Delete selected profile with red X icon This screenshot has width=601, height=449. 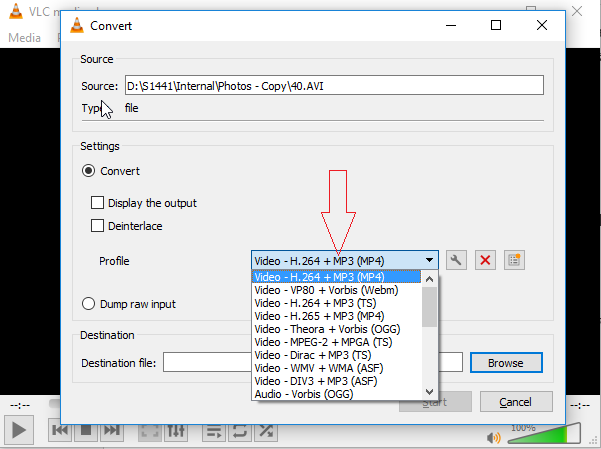click(485, 260)
